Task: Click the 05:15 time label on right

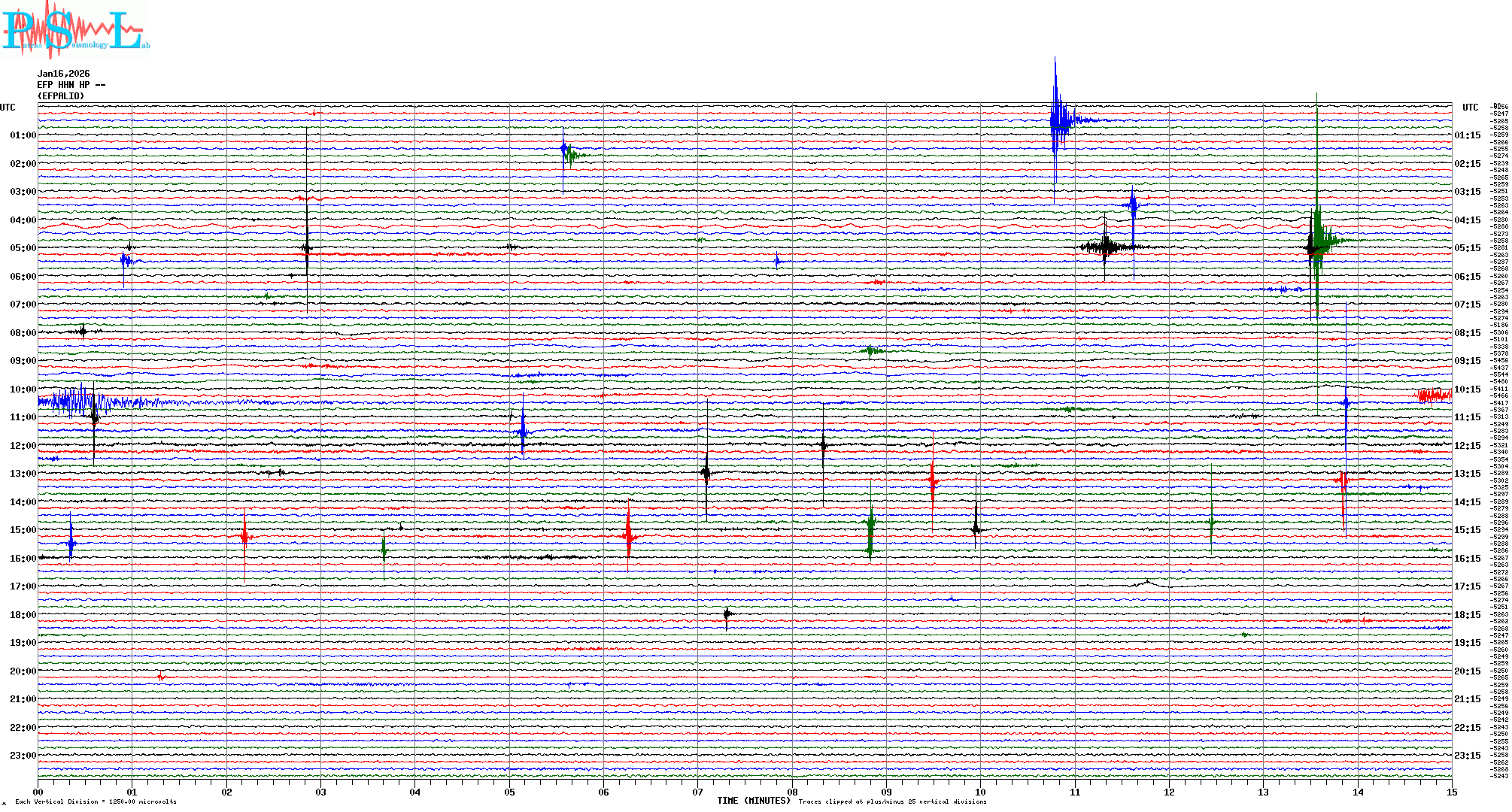Action: [x=1467, y=248]
